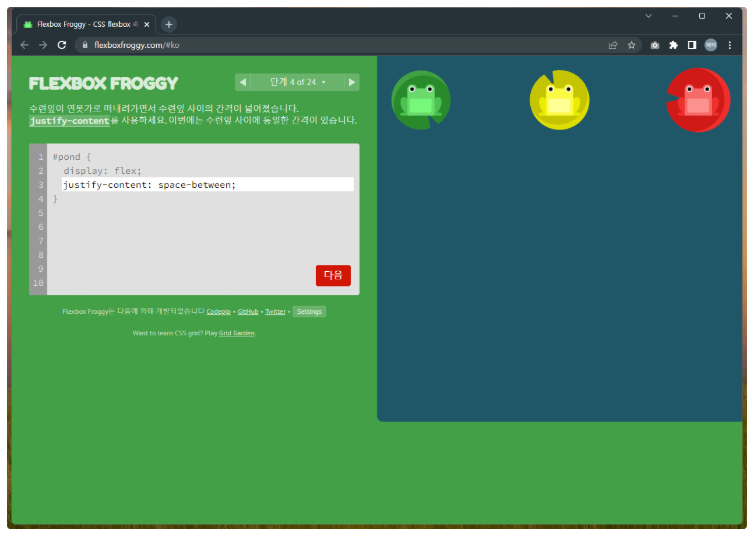This screenshot has width=751, height=533.
Task: Open the Settings button
Action: [x=309, y=312]
